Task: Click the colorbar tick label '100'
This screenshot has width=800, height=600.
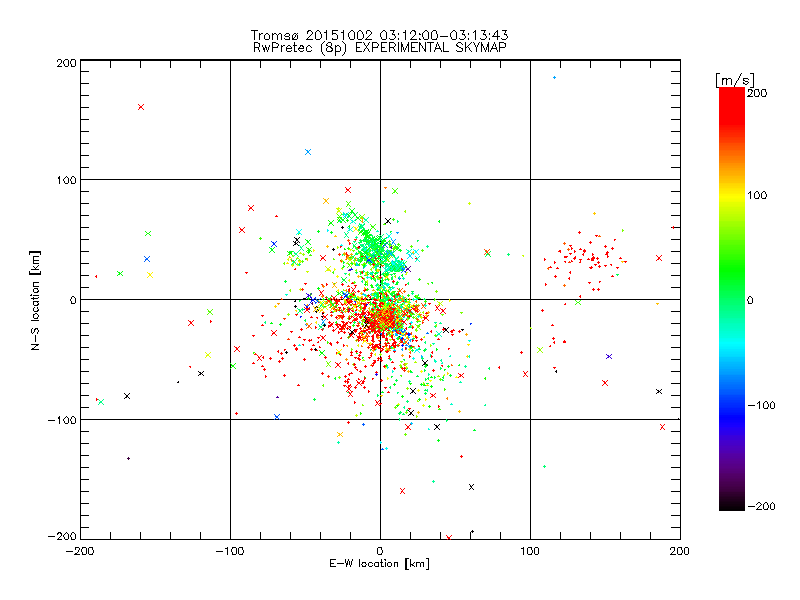Action: 757,195
